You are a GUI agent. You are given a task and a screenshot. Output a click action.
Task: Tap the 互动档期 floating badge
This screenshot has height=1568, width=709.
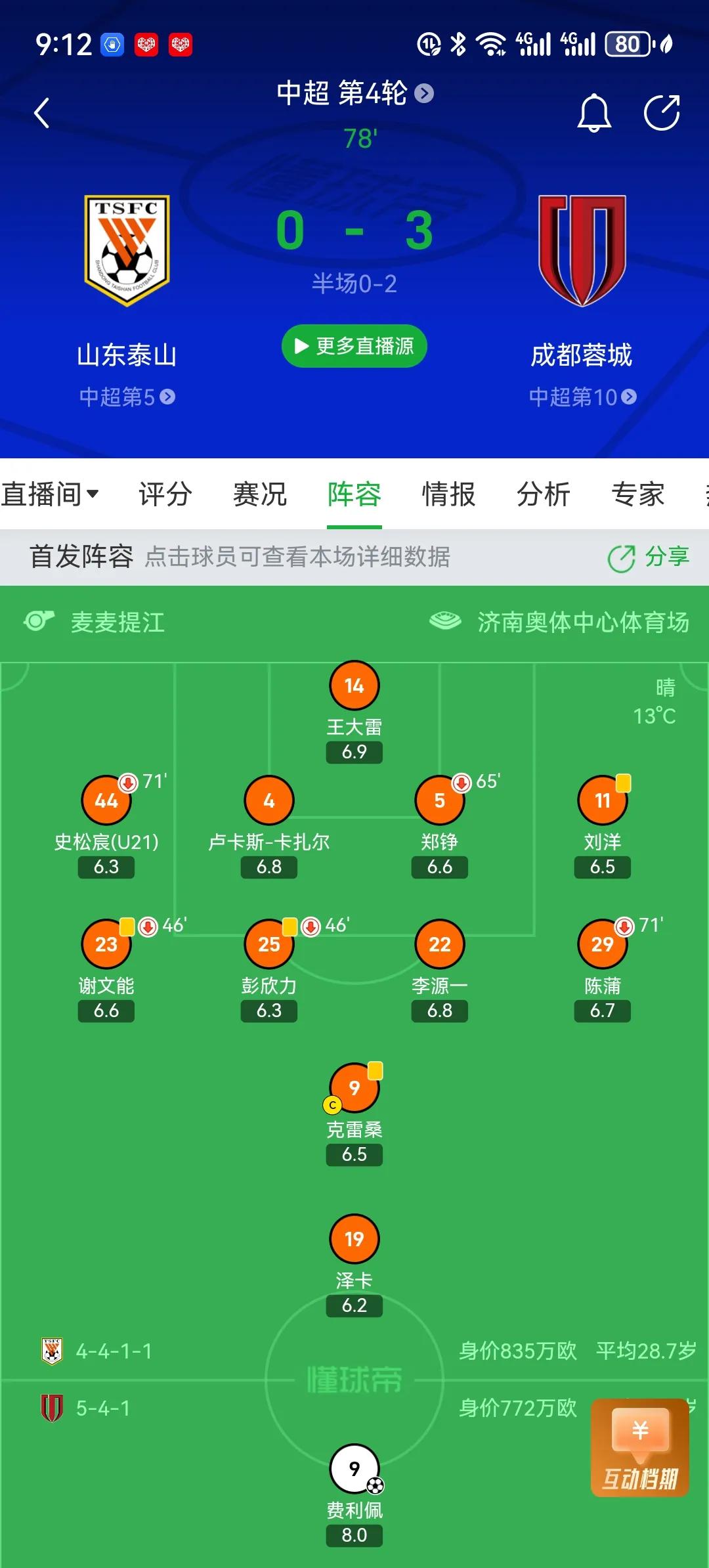640,1449
